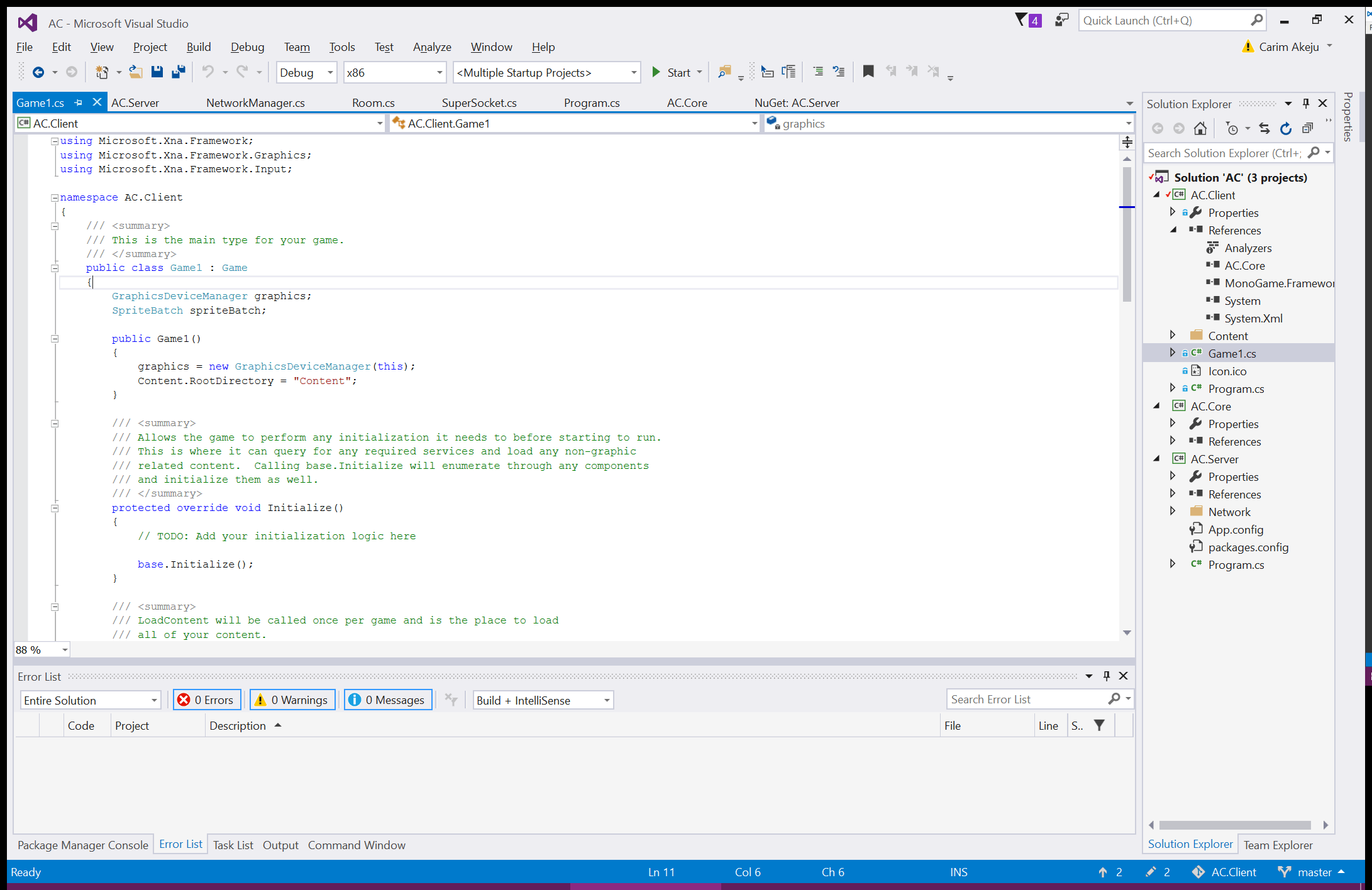Click the Start debugging button
Screen dimensions: 1372x890
pos(671,72)
